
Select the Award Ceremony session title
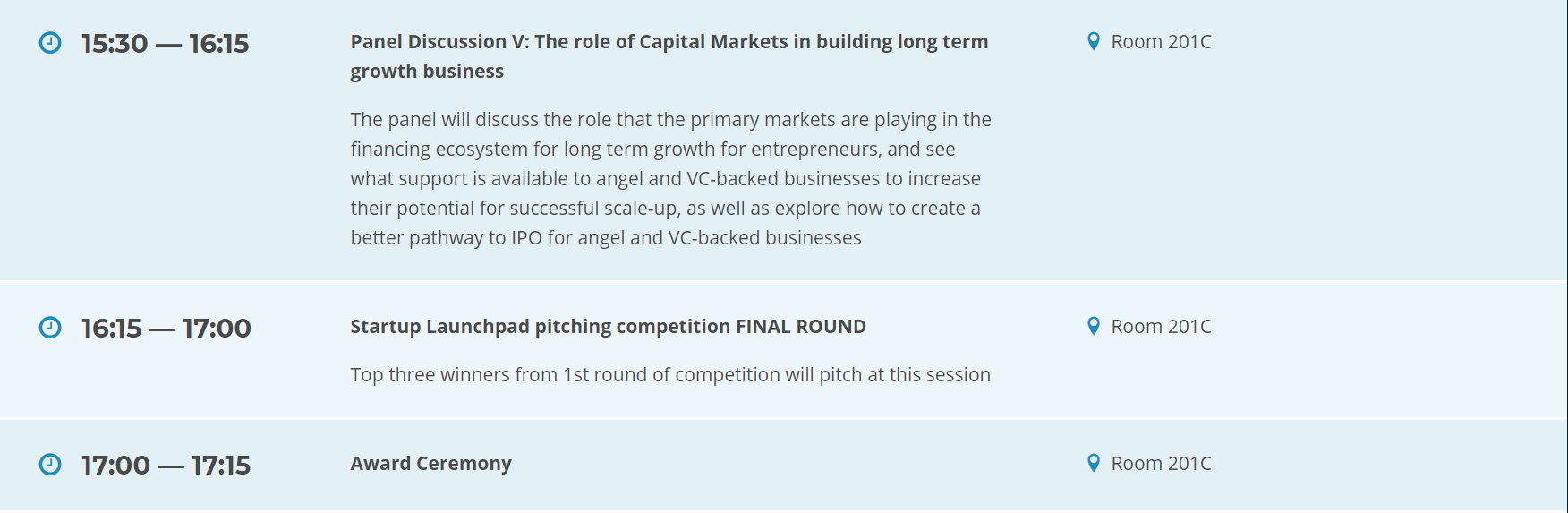(430, 464)
